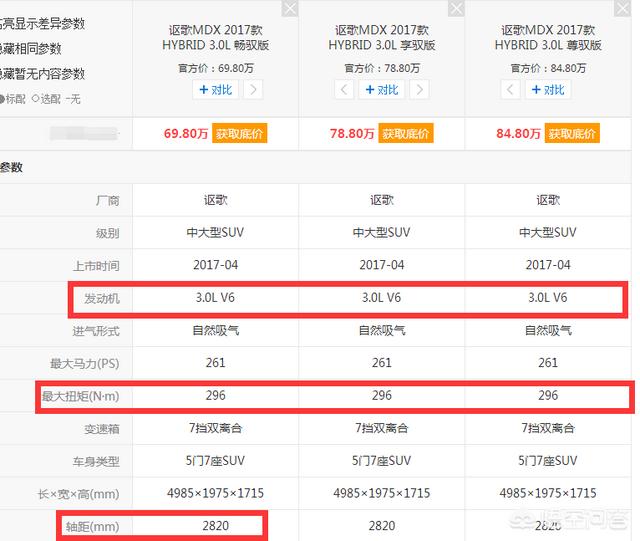Select the 变速箱 row label
Screen dimensions: 640x541
[x=102, y=429]
